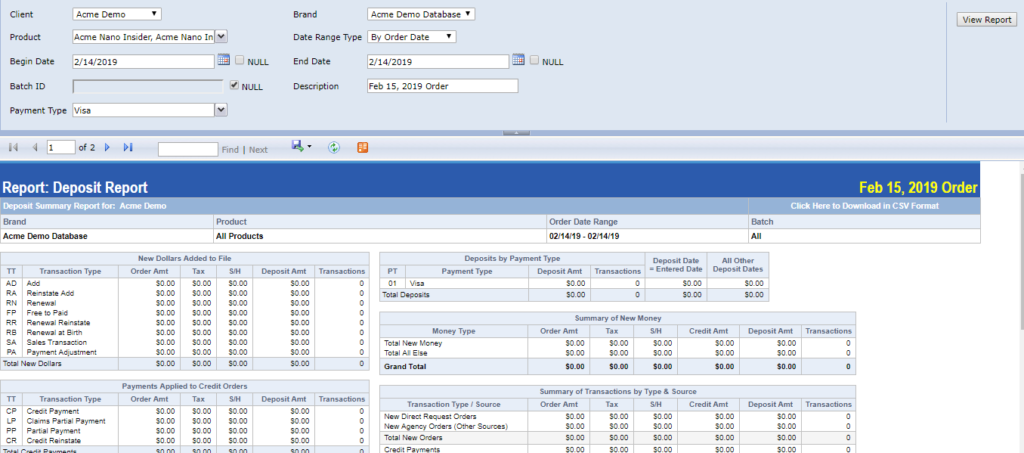Click the orange data feed icon

tap(362, 148)
